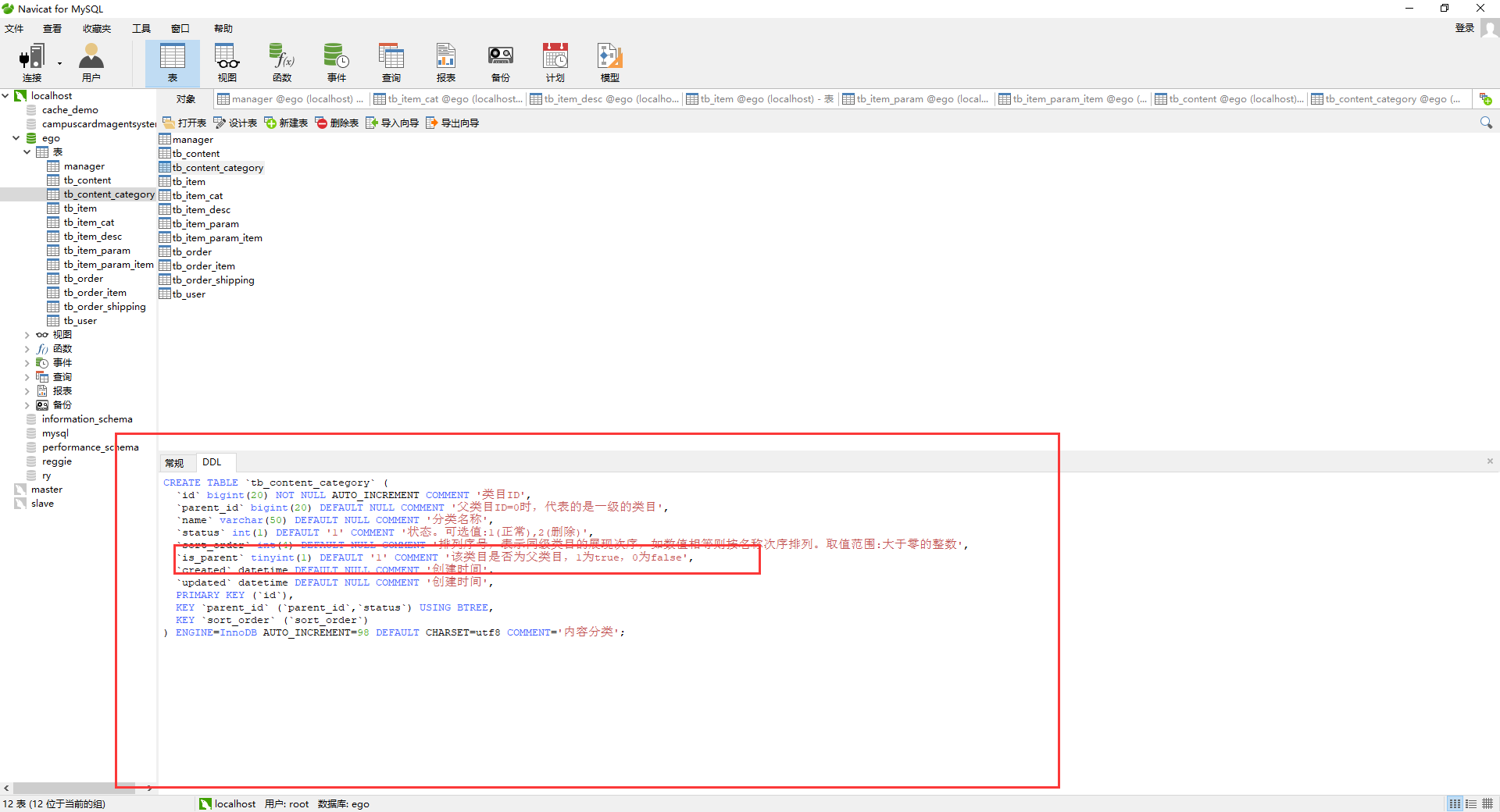
Task: Select tb_user in the sidebar tree
Action: pos(80,321)
